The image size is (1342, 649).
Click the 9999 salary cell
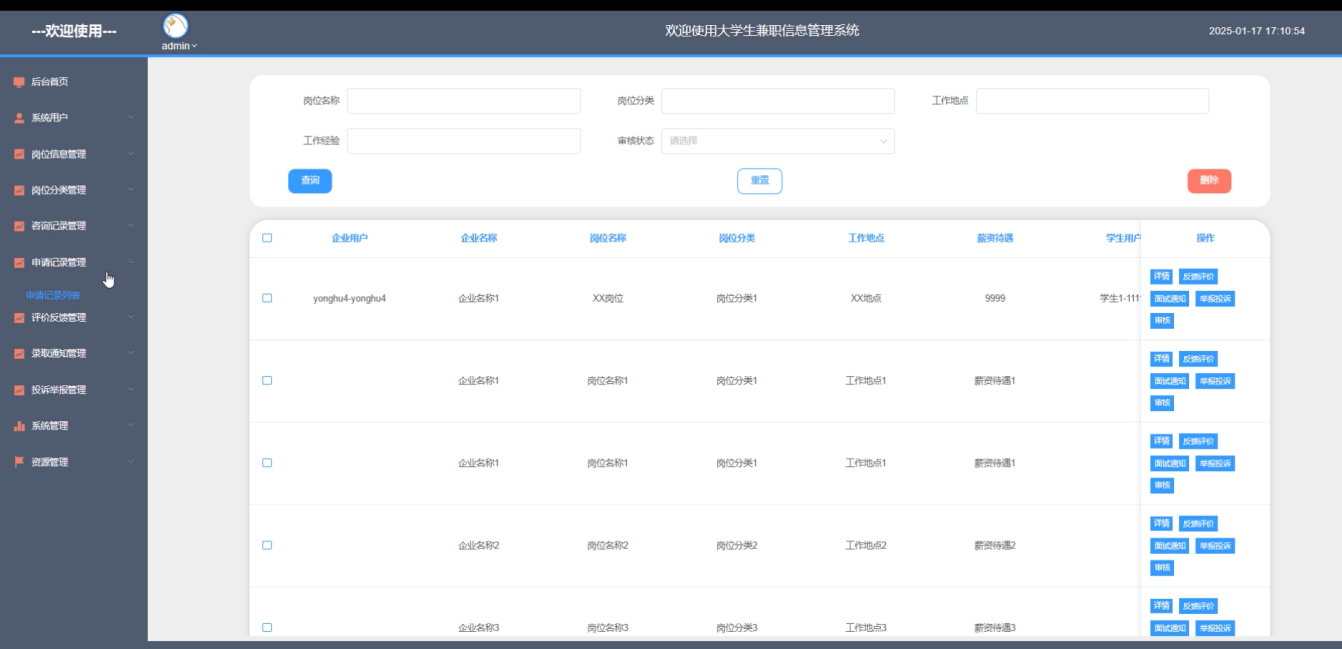(x=995, y=298)
